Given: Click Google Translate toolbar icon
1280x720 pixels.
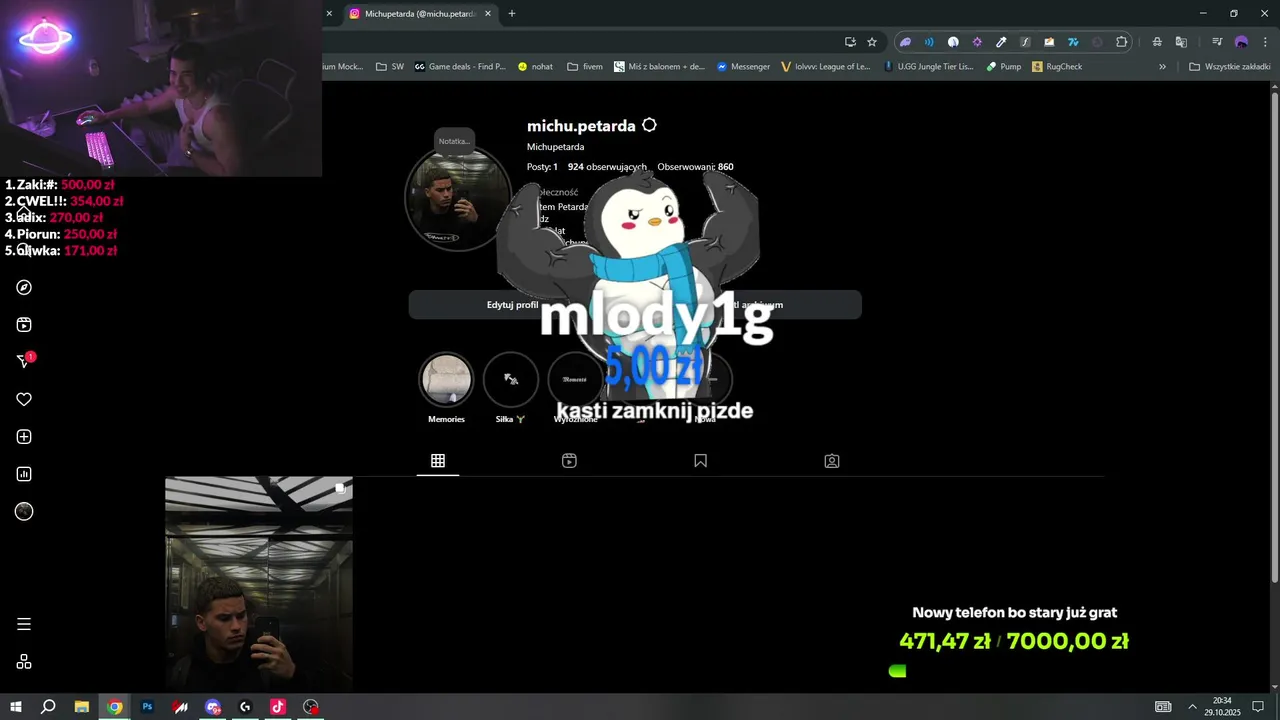Looking at the screenshot, I should point(1181,42).
